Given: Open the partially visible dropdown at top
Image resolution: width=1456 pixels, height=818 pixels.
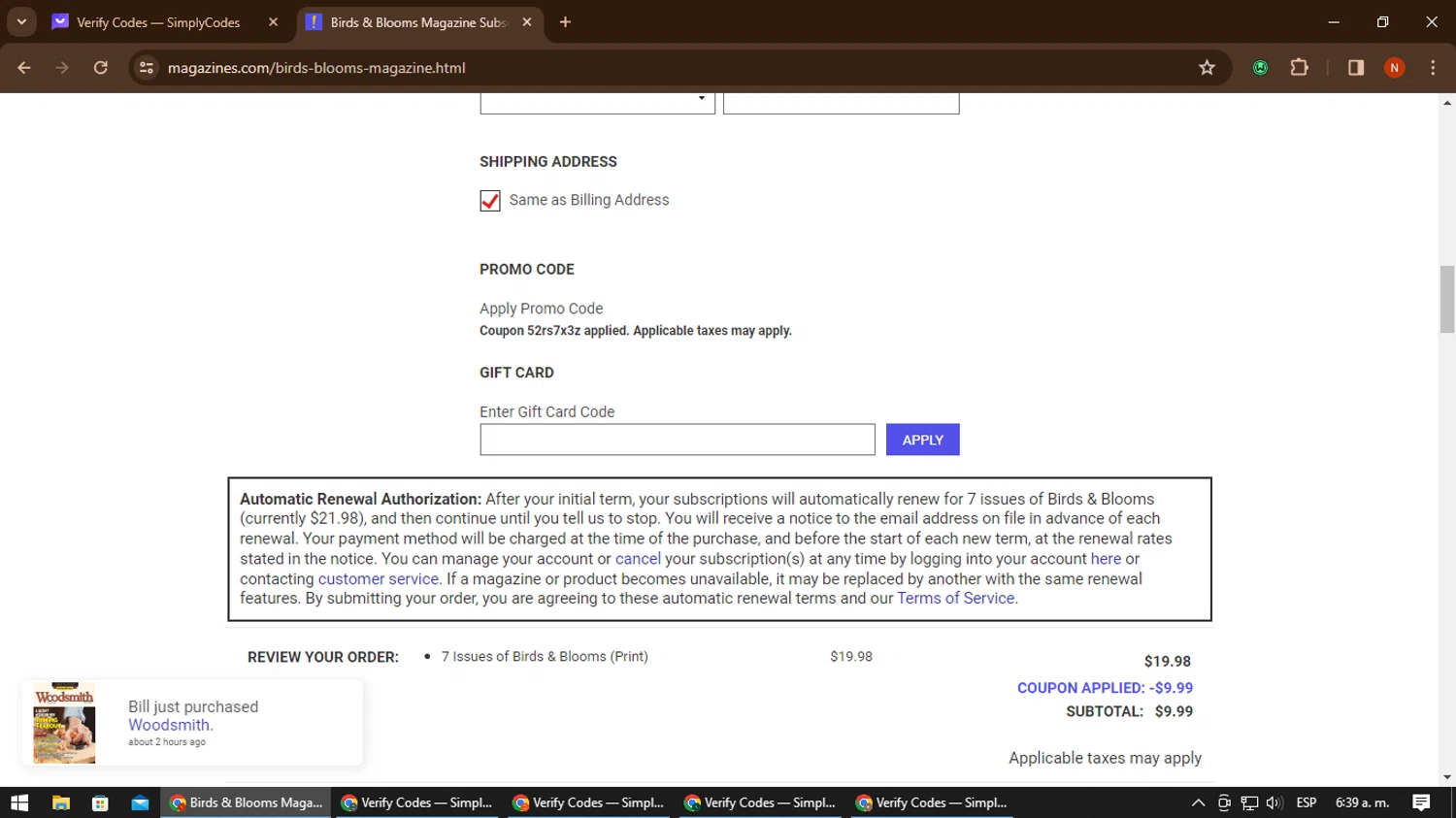Looking at the screenshot, I should 597,103.
